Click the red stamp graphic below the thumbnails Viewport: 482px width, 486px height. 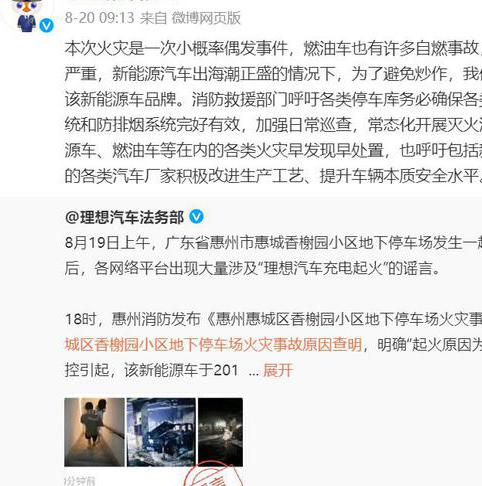[x=213, y=474]
